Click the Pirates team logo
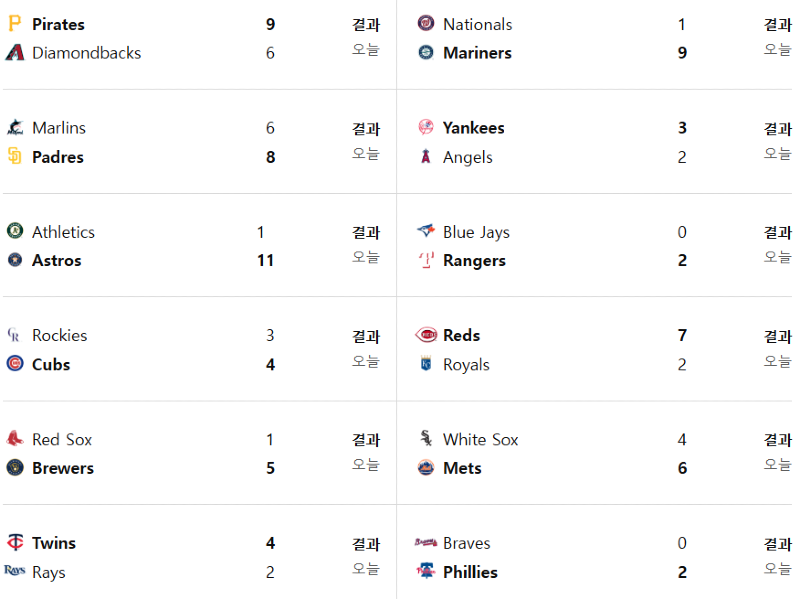 15,23
